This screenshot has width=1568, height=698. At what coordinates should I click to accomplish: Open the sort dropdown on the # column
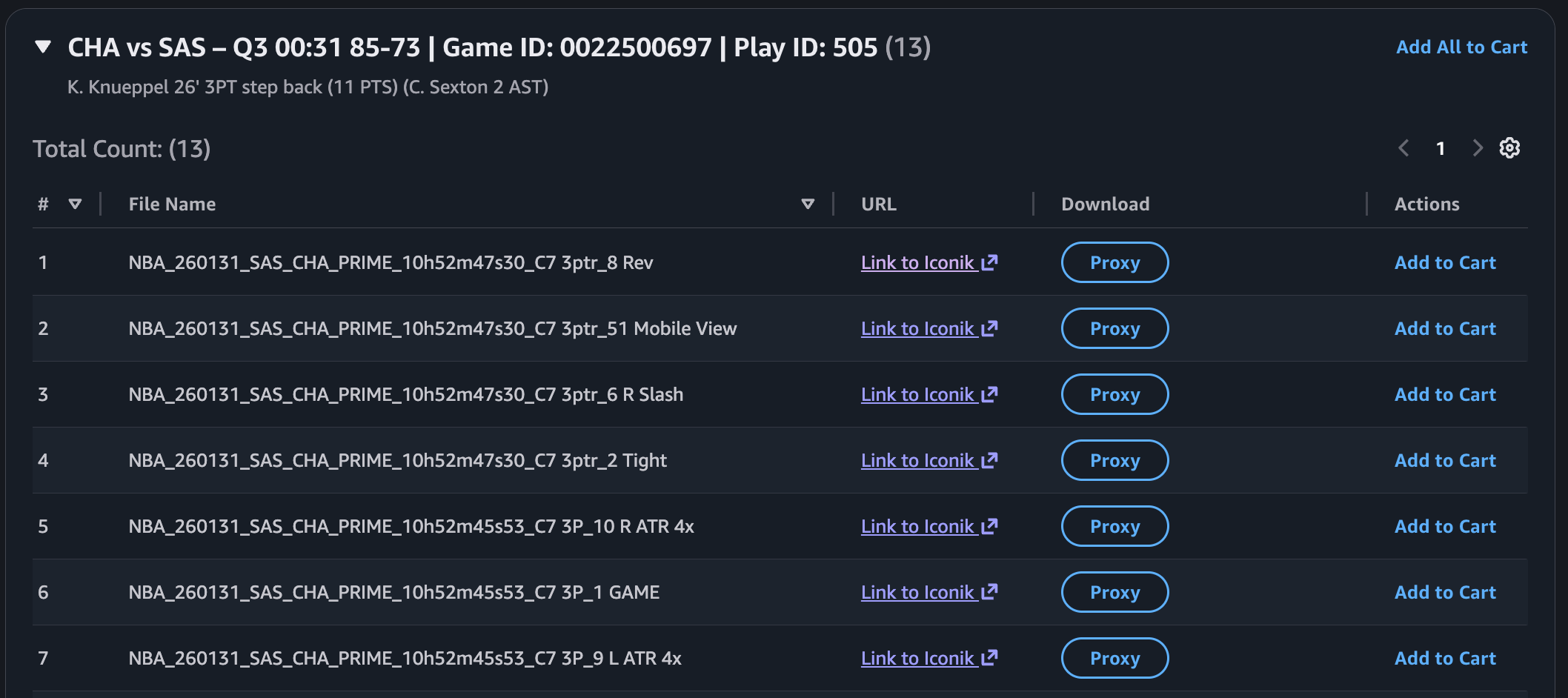click(x=73, y=204)
